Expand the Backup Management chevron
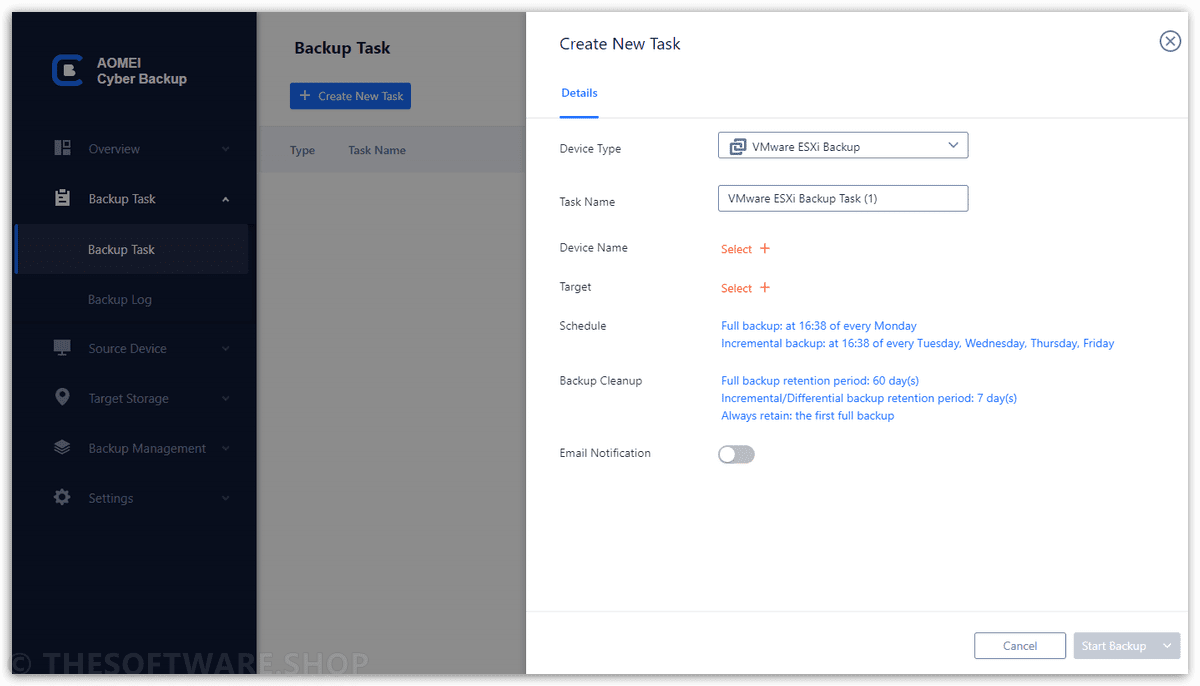This screenshot has height=686, width=1200. (x=225, y=449)
